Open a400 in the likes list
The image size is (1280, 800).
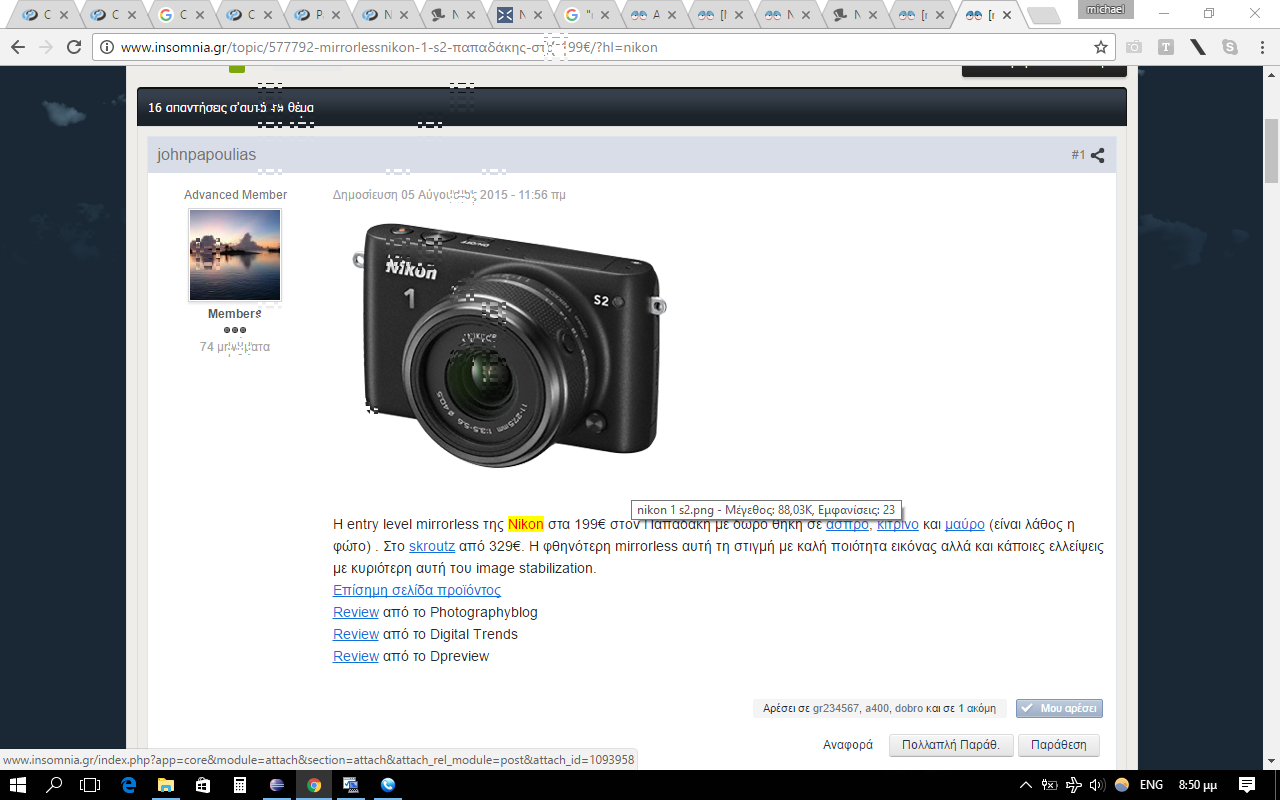point(876,708)
